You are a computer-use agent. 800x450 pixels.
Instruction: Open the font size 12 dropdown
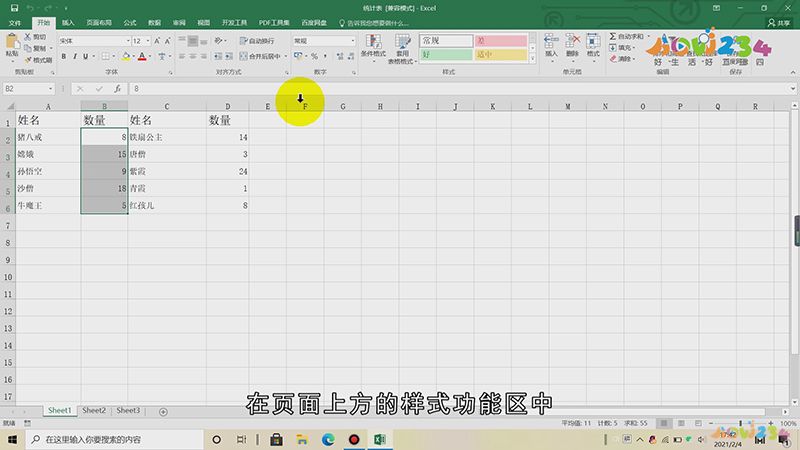click(148, 41)
